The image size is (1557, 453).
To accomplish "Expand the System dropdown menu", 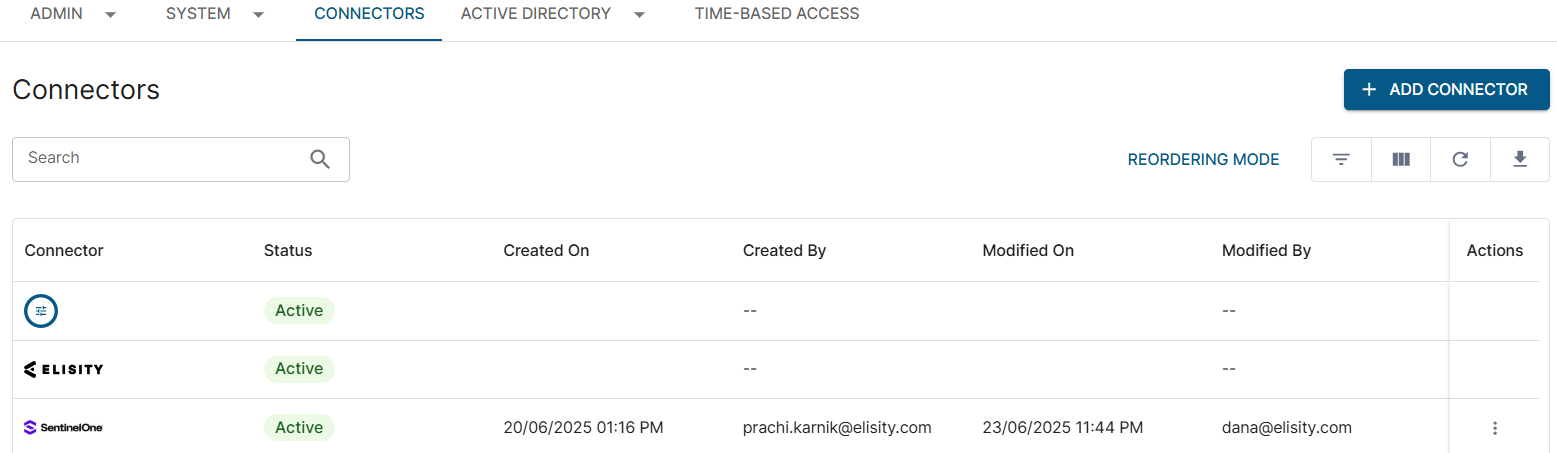I will (215, 15).
